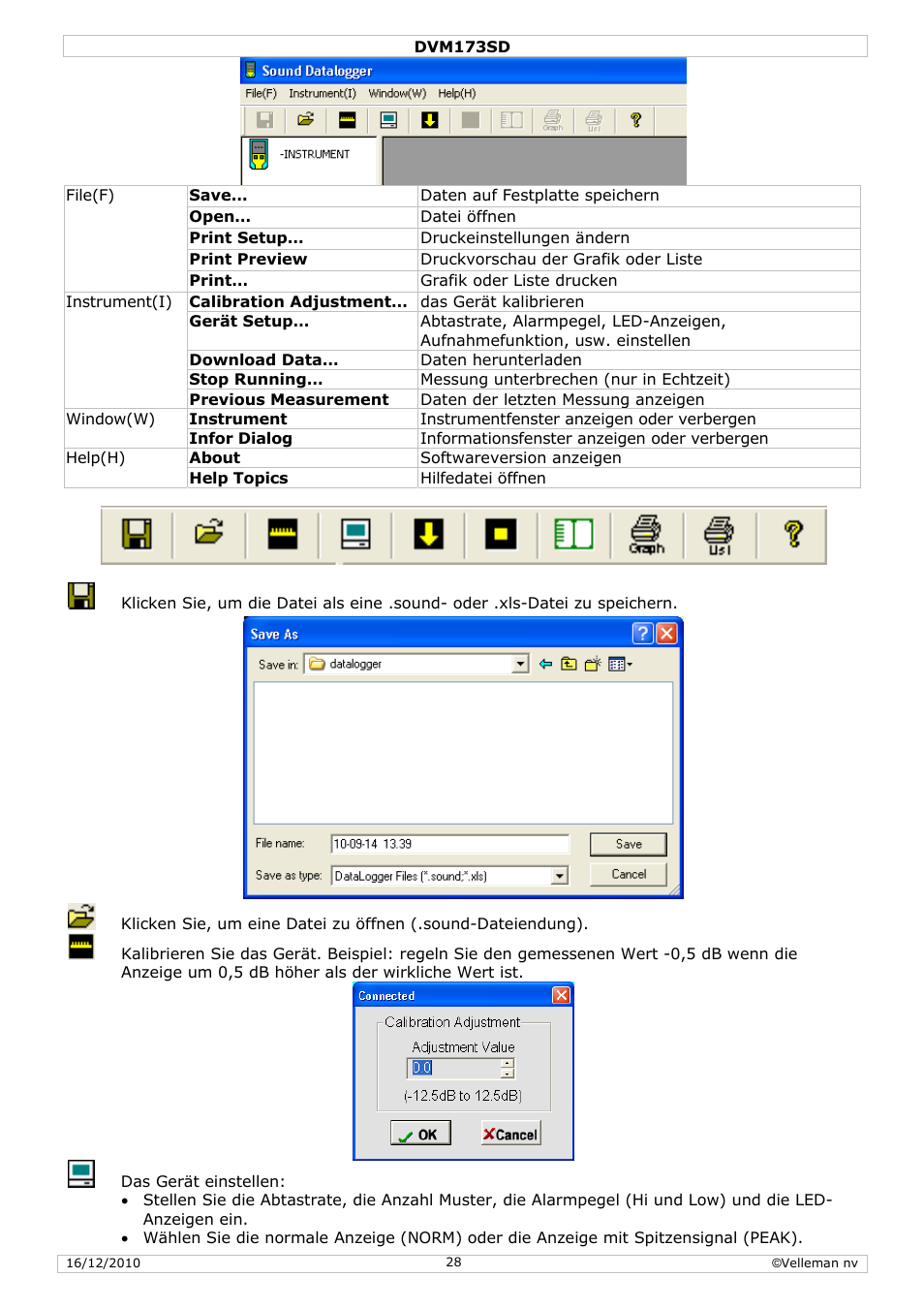Click the open folder icon beside description text

coord(81,916)
